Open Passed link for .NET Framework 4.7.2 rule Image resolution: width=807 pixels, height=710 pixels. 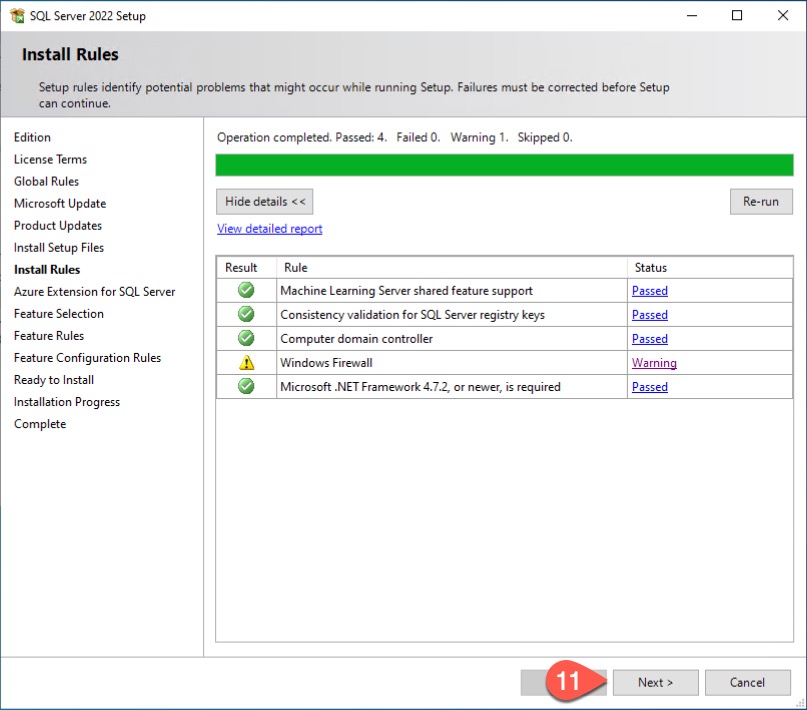(649, 387)
